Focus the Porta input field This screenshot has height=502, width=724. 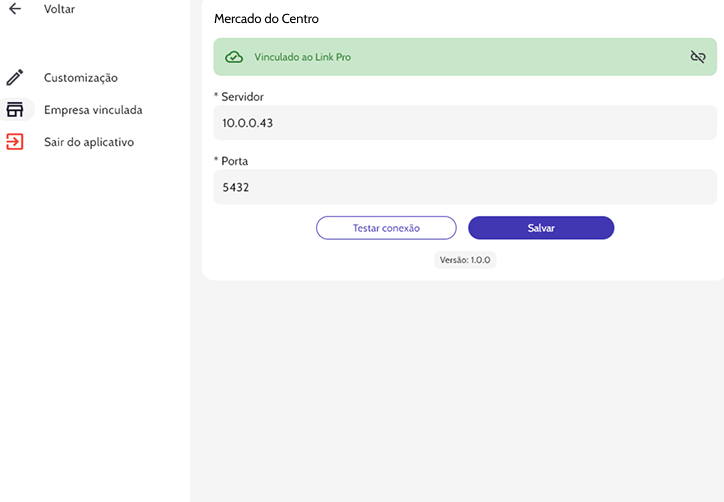(x=465, y=186)
